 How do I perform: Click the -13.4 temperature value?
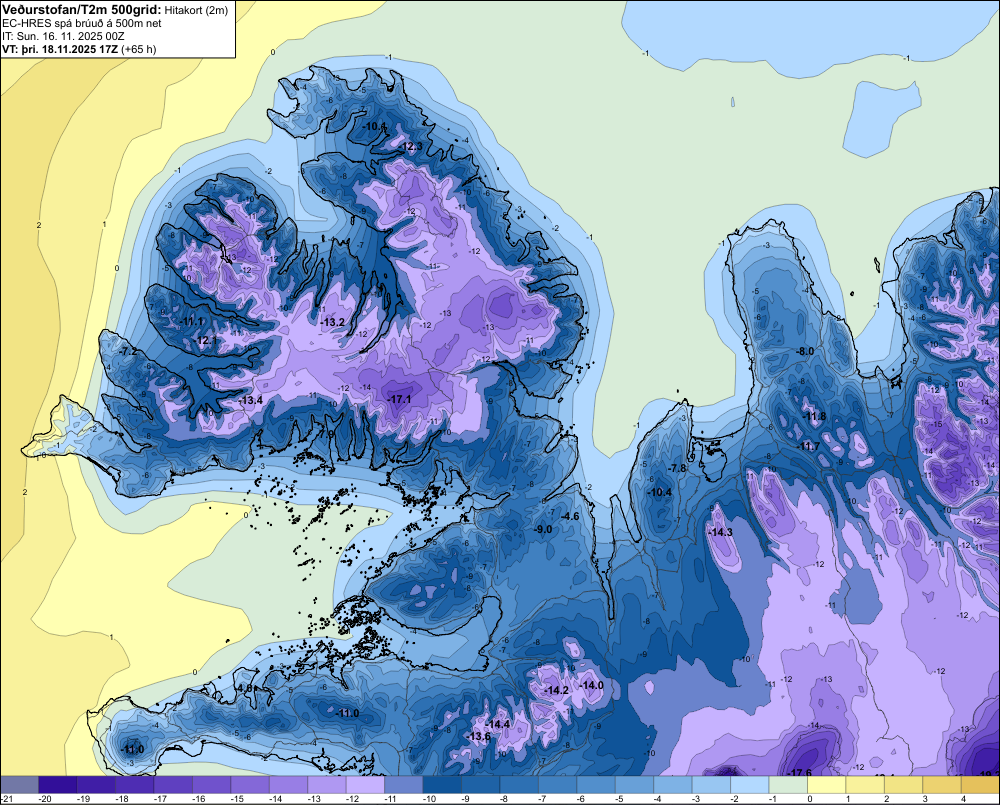(251, 401)
